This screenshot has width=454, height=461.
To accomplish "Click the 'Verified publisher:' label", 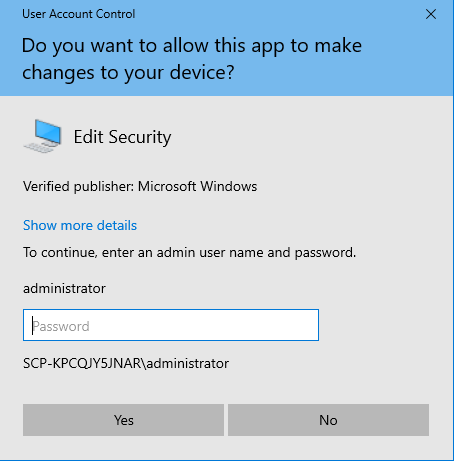I will point(78,186).
